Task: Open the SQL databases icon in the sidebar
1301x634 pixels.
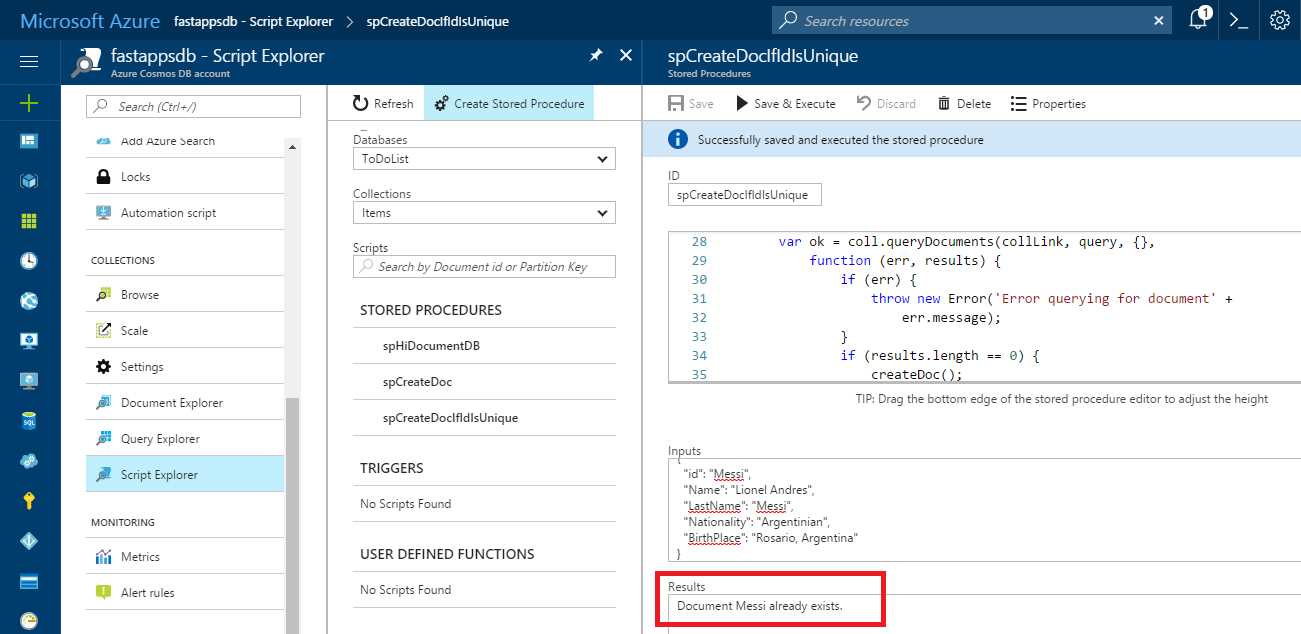Action: [29, 421]
